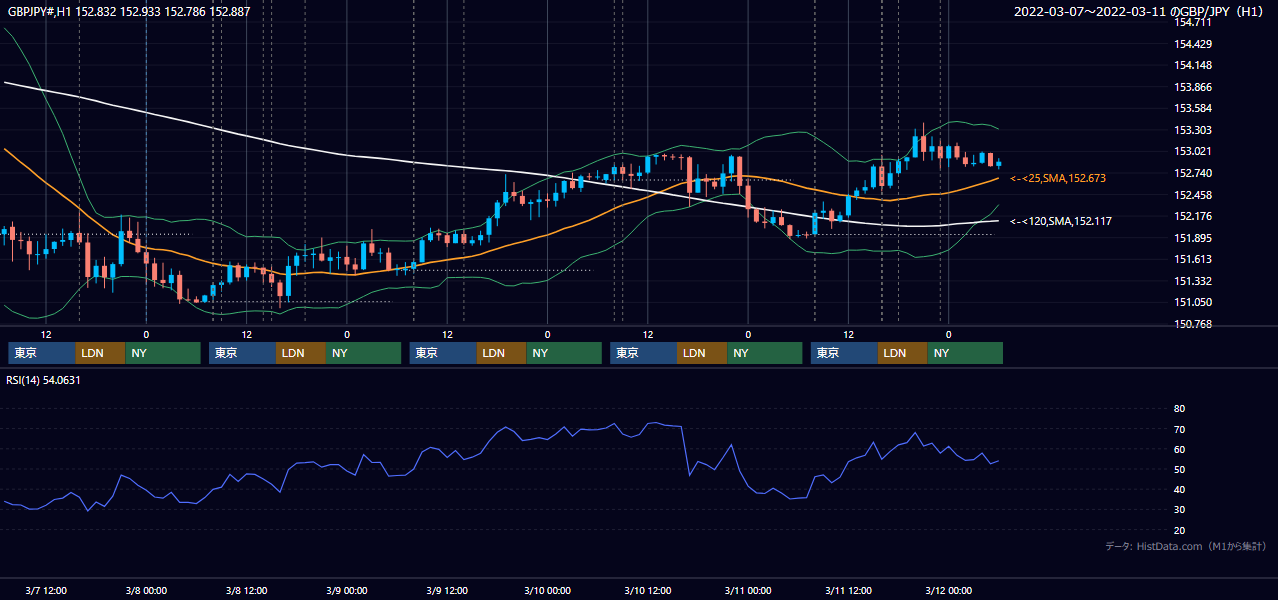The image size is (1278, 600).
Task: Select the <-<25,SMA,152.673 label
Action: (1058, 178)
